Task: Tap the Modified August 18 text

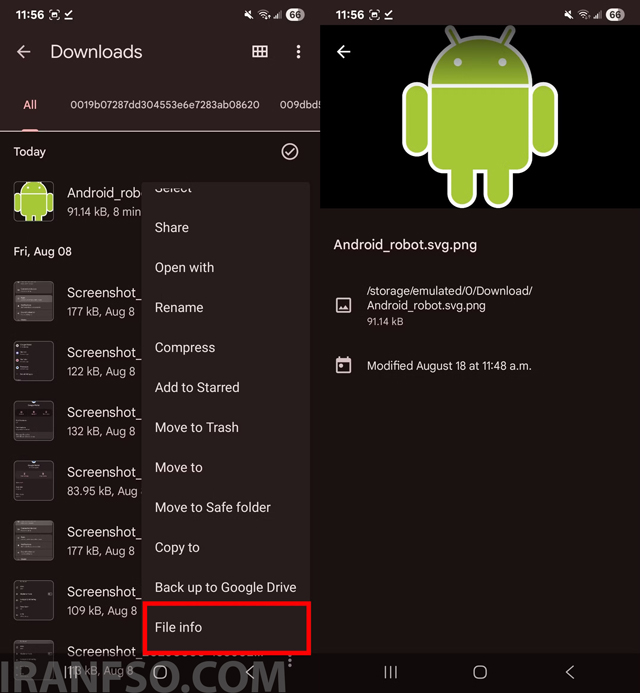Action: 449,366
